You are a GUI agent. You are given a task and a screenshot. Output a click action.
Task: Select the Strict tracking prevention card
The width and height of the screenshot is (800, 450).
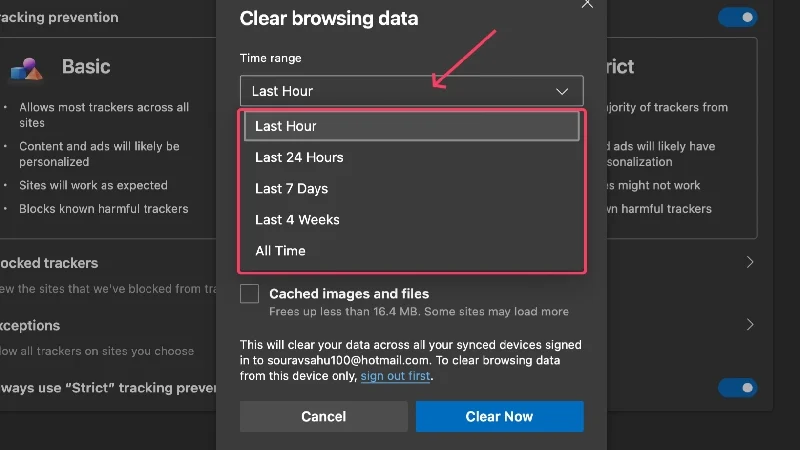(680, 140)
